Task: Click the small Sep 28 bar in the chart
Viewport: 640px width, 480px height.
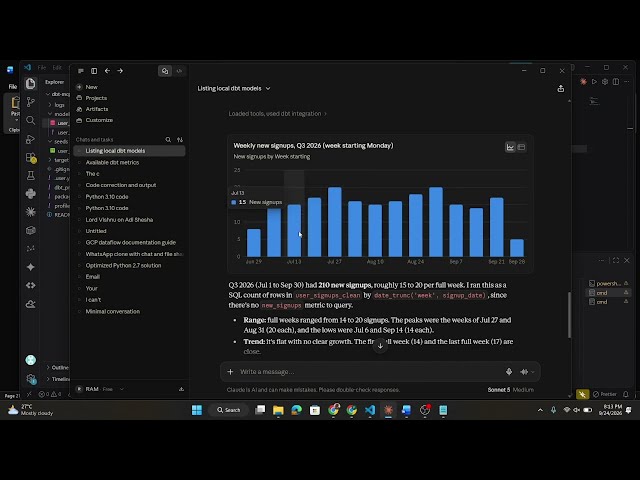Action: click(517, 248)
